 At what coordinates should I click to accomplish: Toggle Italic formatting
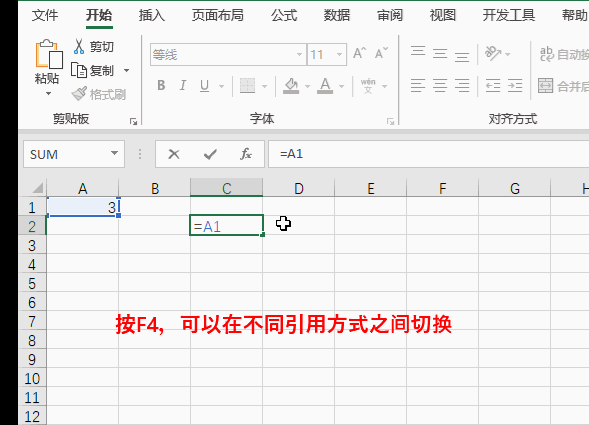(183, 86)
